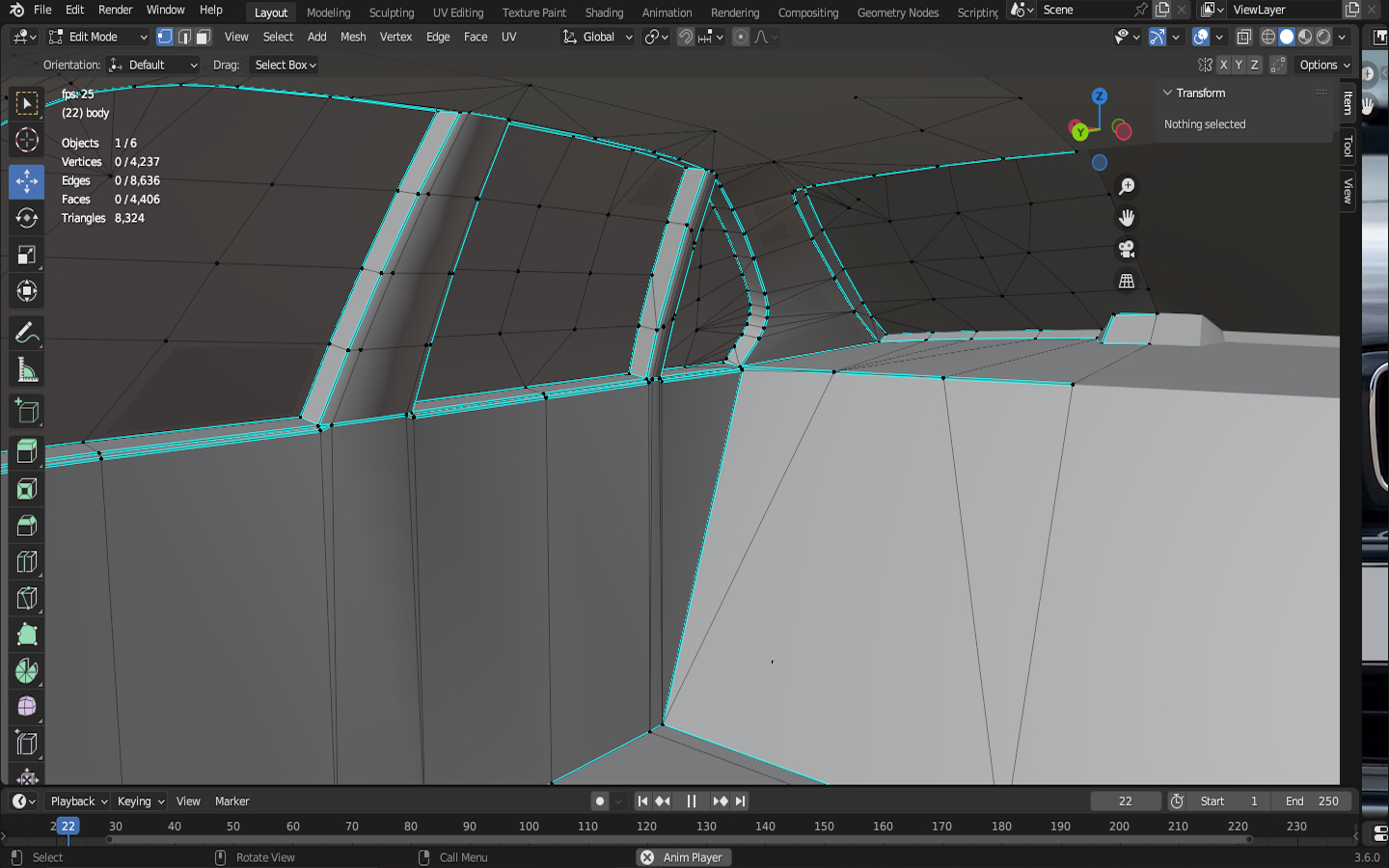Click the timeline horizontal scrollbar
Image resolution: width=1389 pixels, height=868 pixels.
pos(679,840)
